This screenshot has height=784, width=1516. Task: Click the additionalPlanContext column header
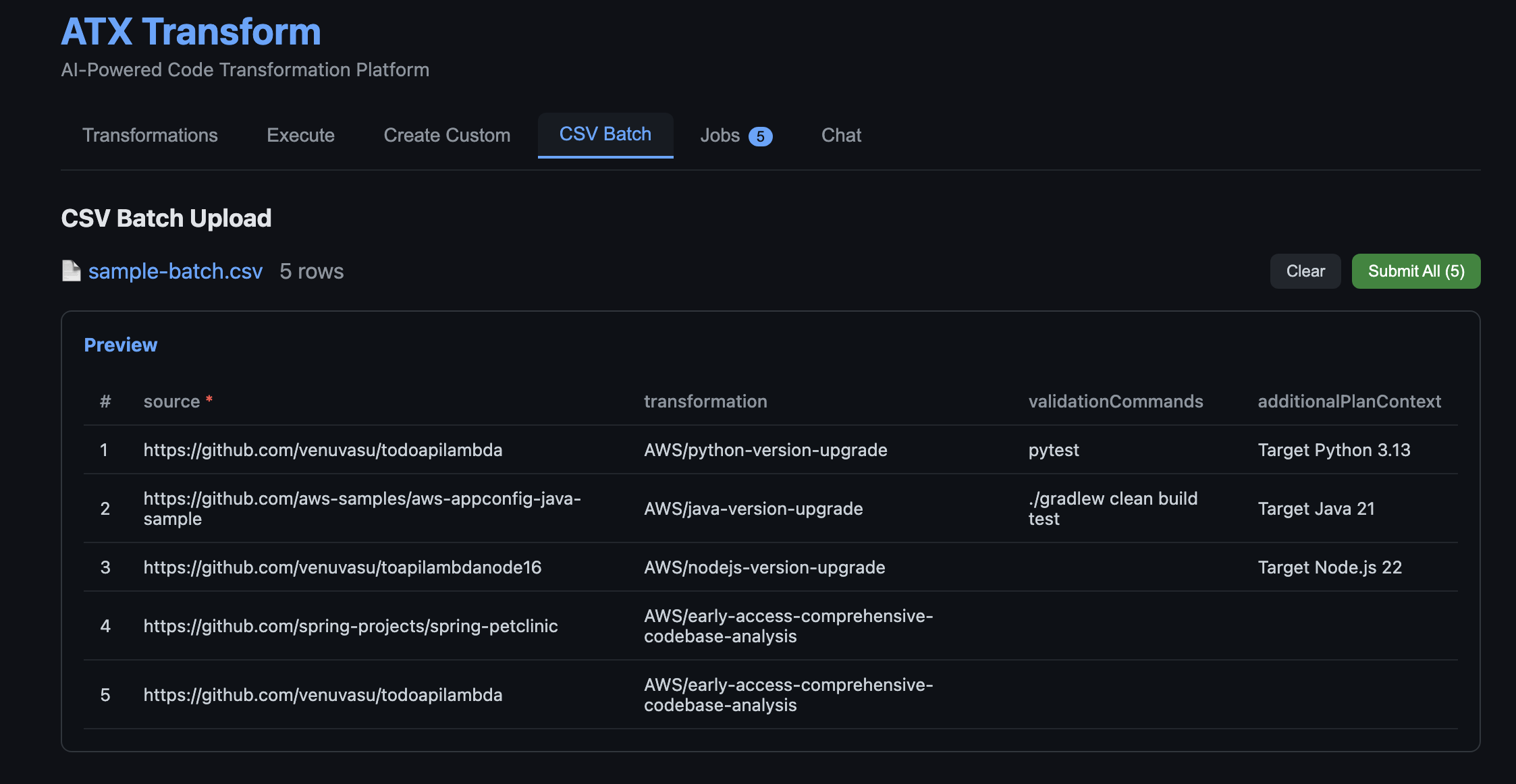[1349, 401]
